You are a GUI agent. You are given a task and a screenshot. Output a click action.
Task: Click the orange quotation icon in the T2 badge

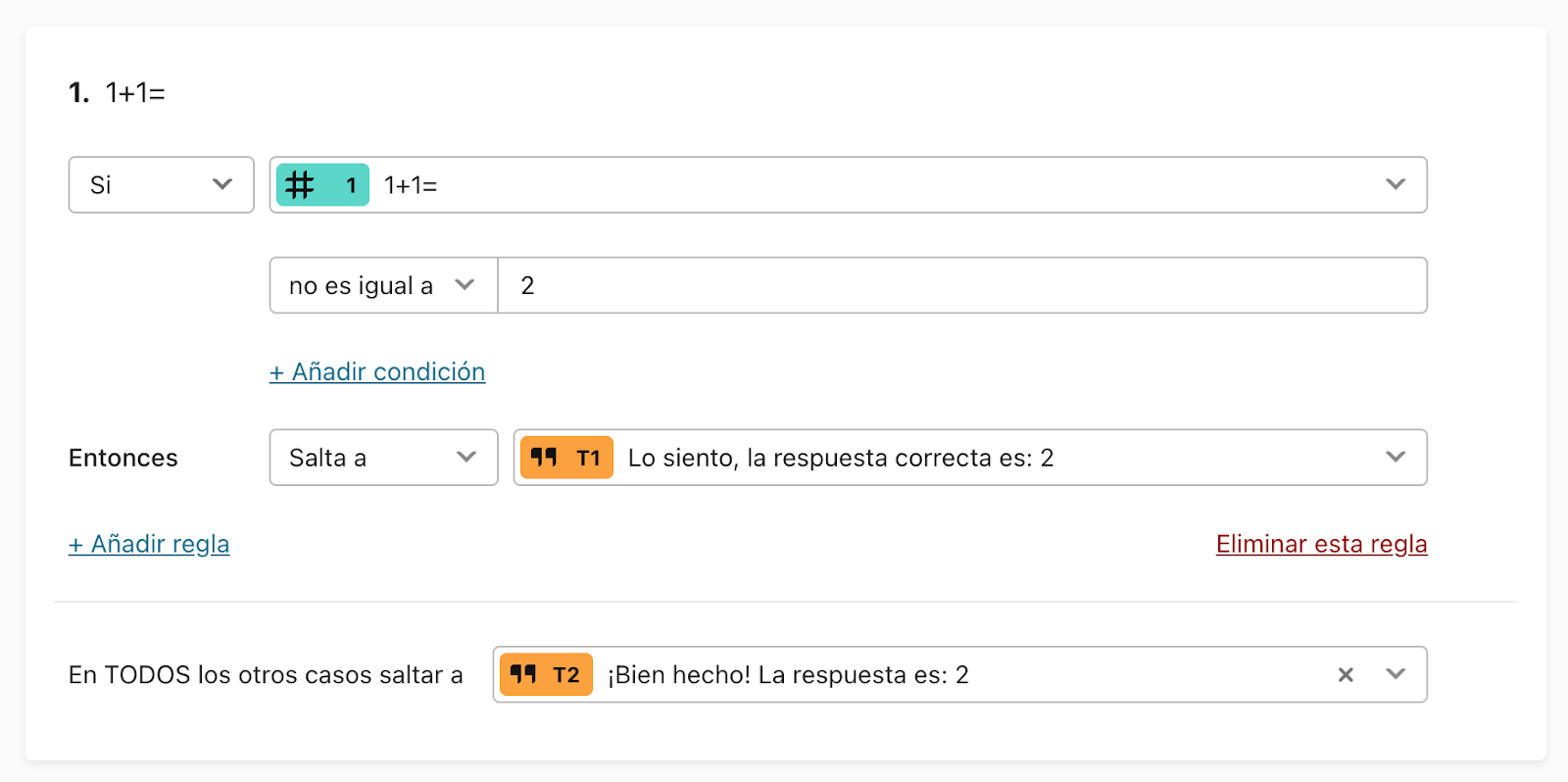[x=524, y=674]
